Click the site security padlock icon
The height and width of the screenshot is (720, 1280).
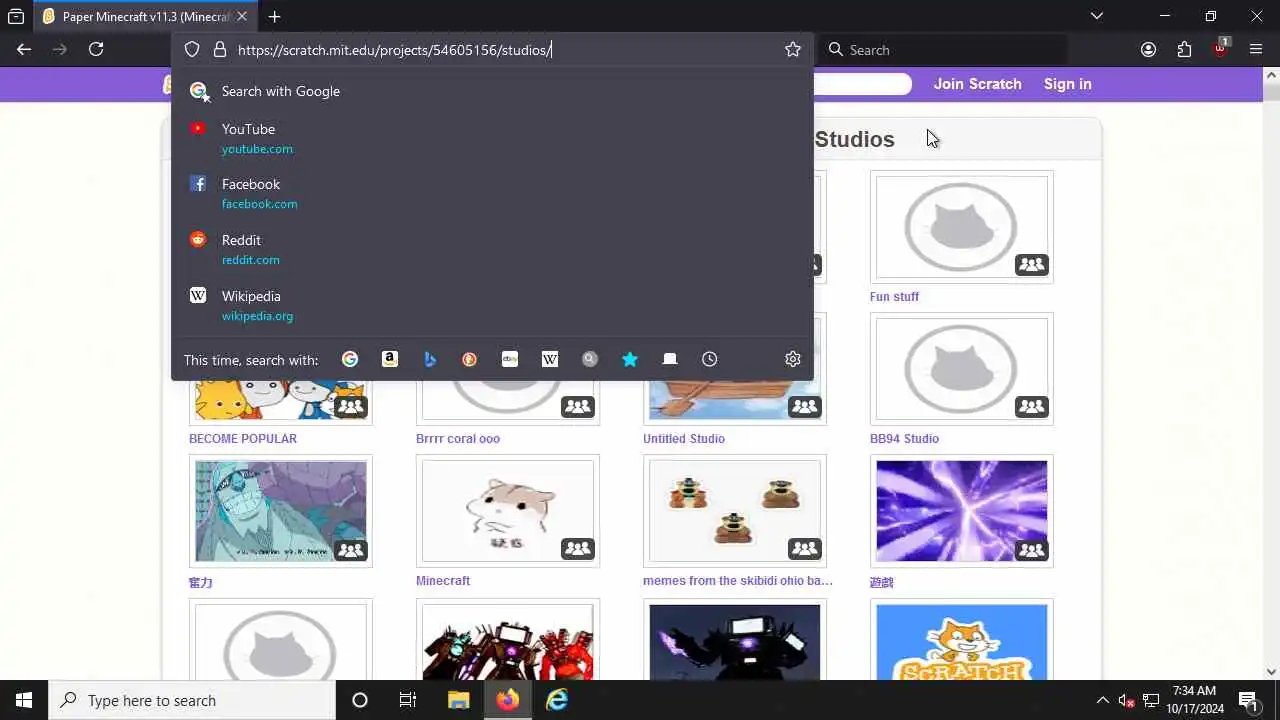[x=220, y=49]
